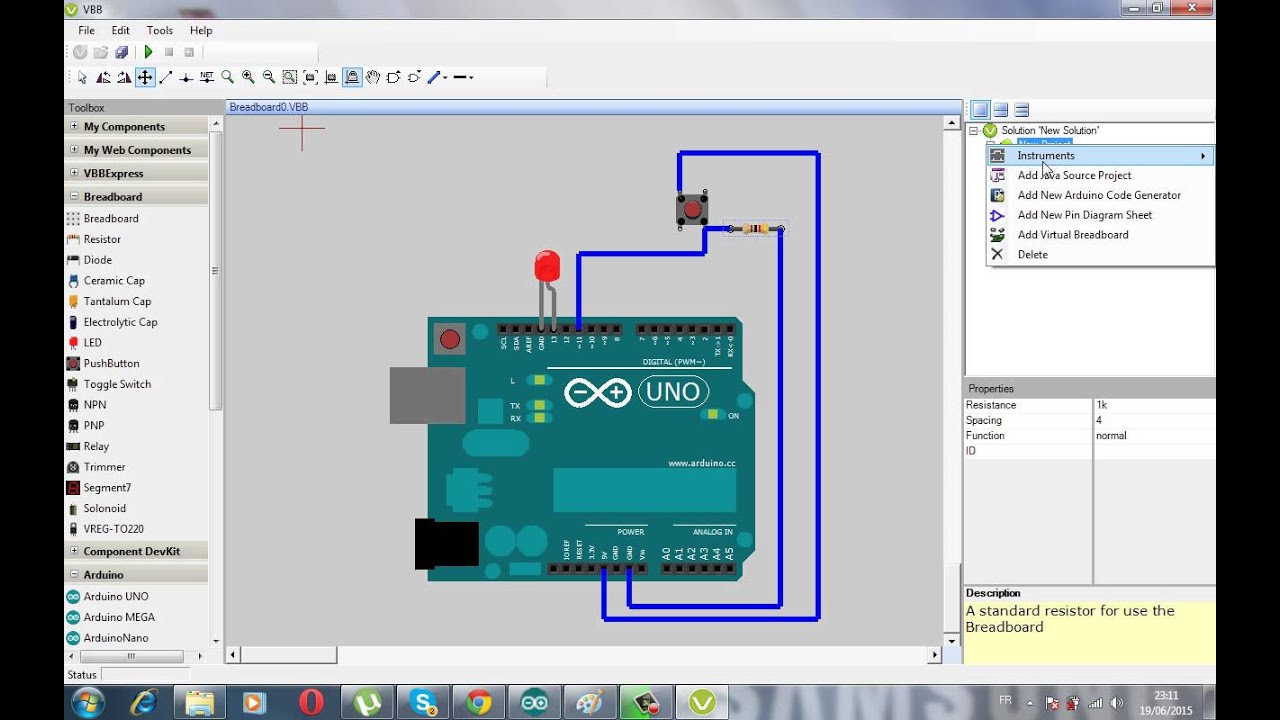Select the arrow pointer tool
Image resolution: width=1280 pixels, height=720 pixels.
(x=83, y=77)
